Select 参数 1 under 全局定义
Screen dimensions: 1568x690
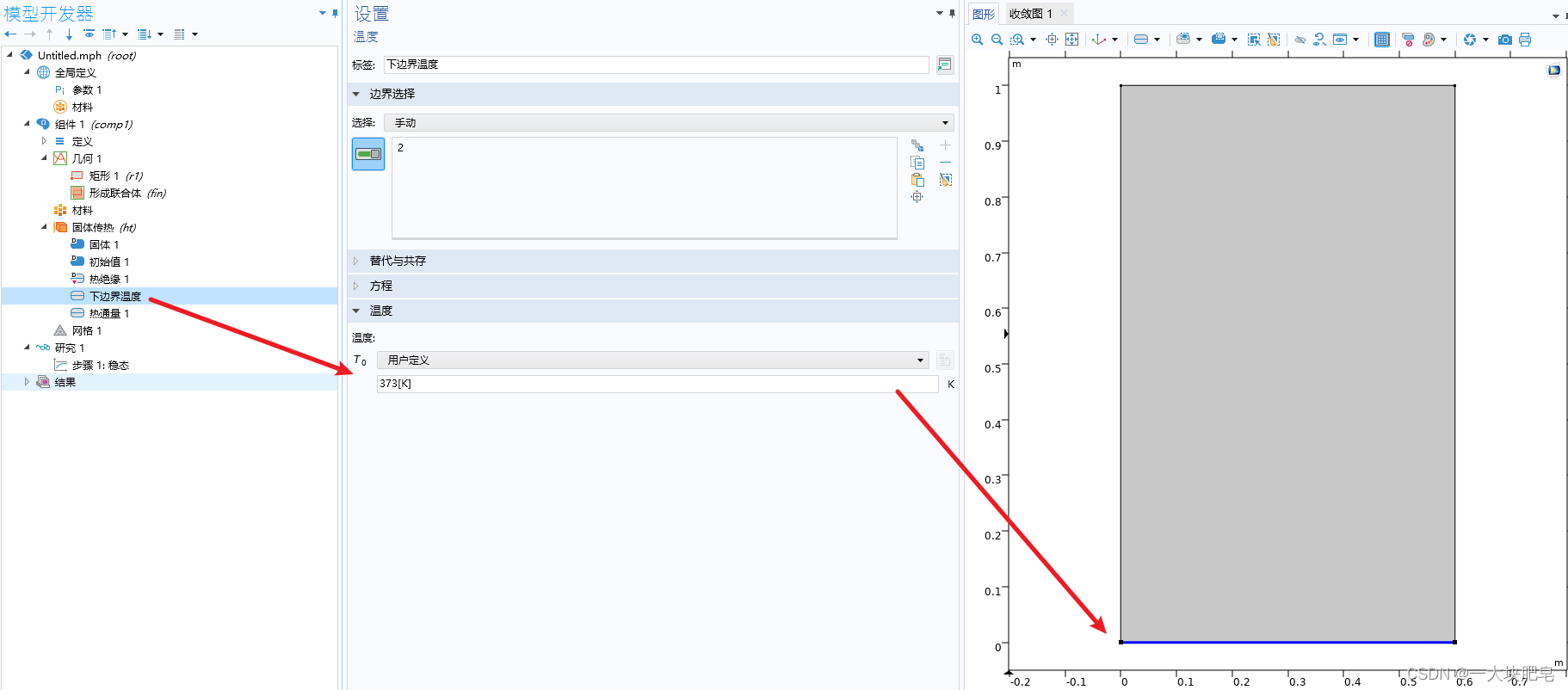coord(86,89)
